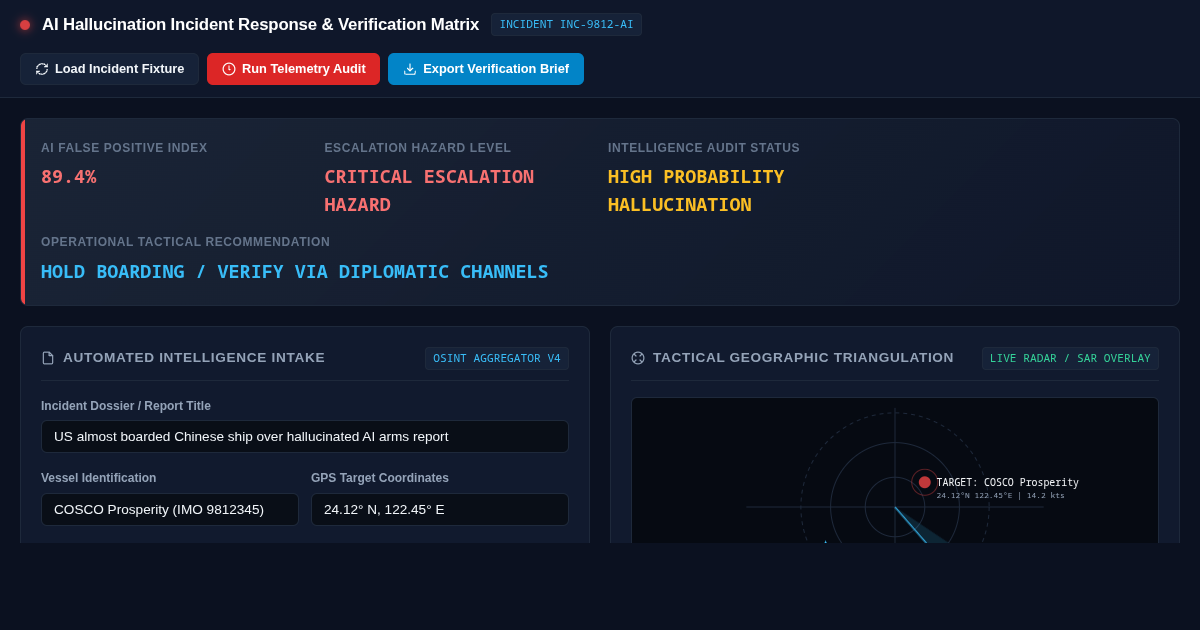Click the CRITICAL ESCALATION HAZARD value

(x=429, y=191)
